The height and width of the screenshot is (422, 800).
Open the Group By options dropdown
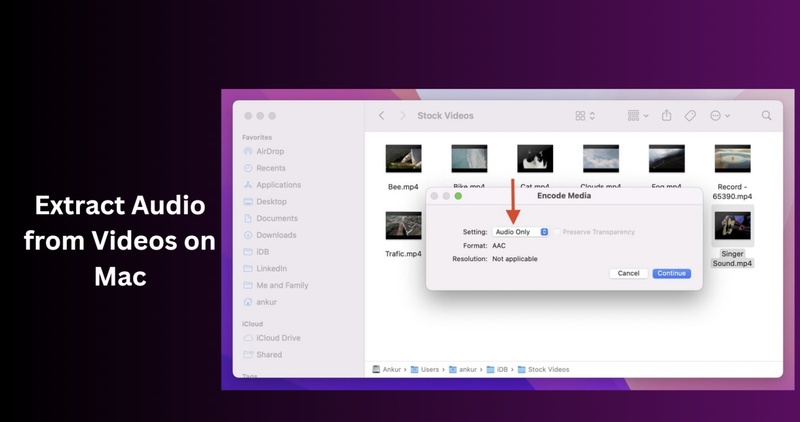point(638,116)
